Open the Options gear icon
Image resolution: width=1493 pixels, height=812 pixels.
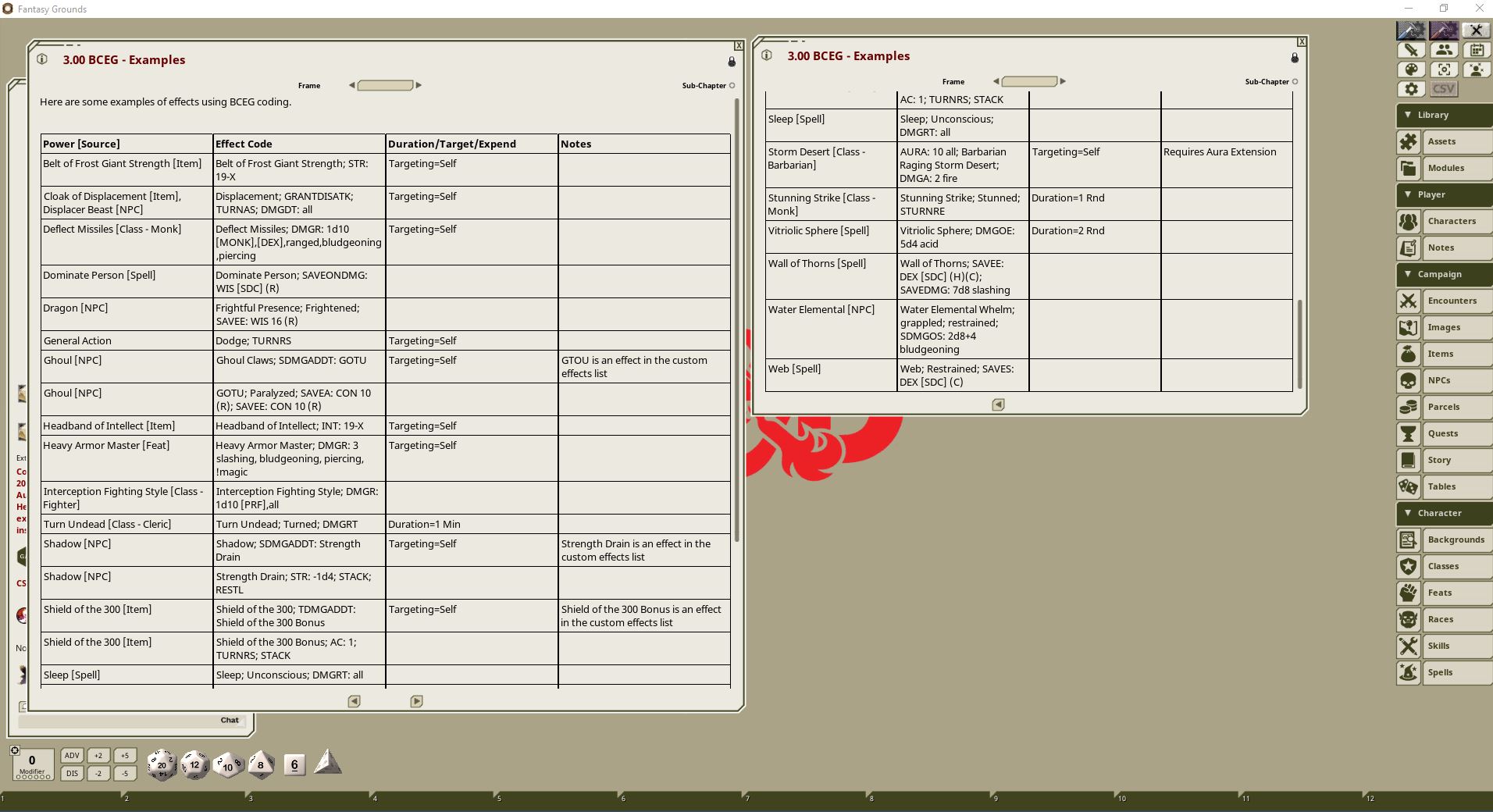click(1411, 89)
